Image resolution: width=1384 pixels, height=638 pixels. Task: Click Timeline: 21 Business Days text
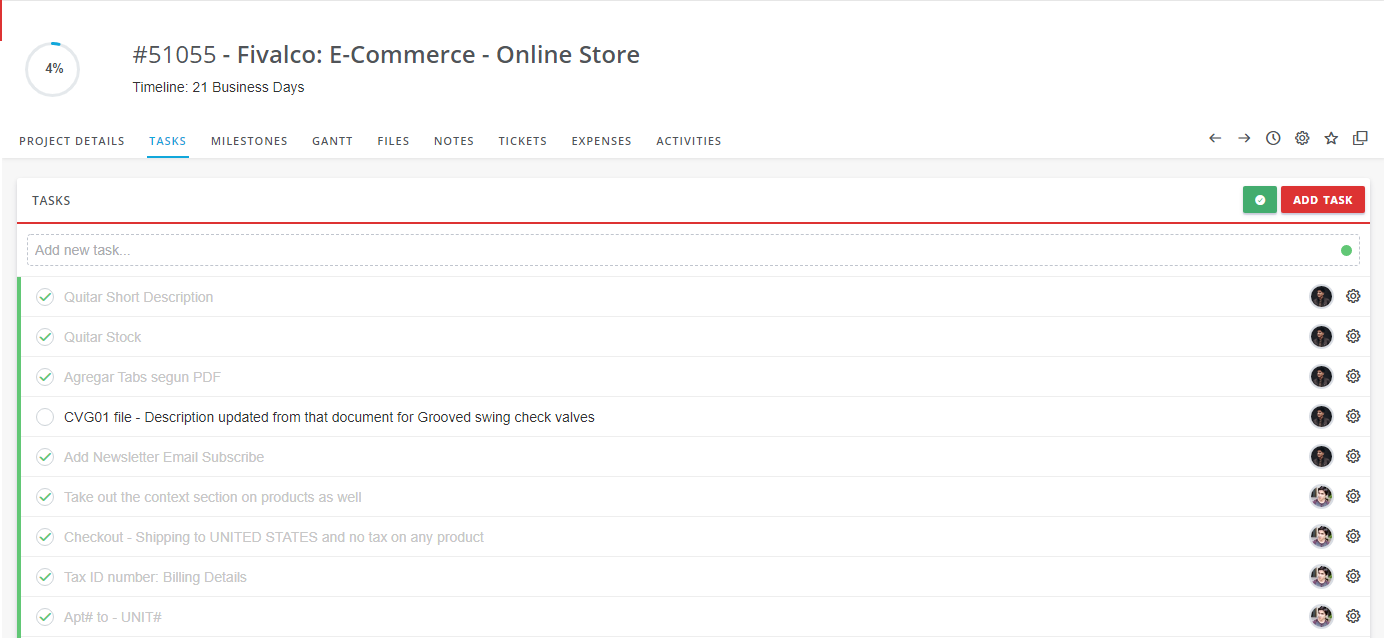218,87
